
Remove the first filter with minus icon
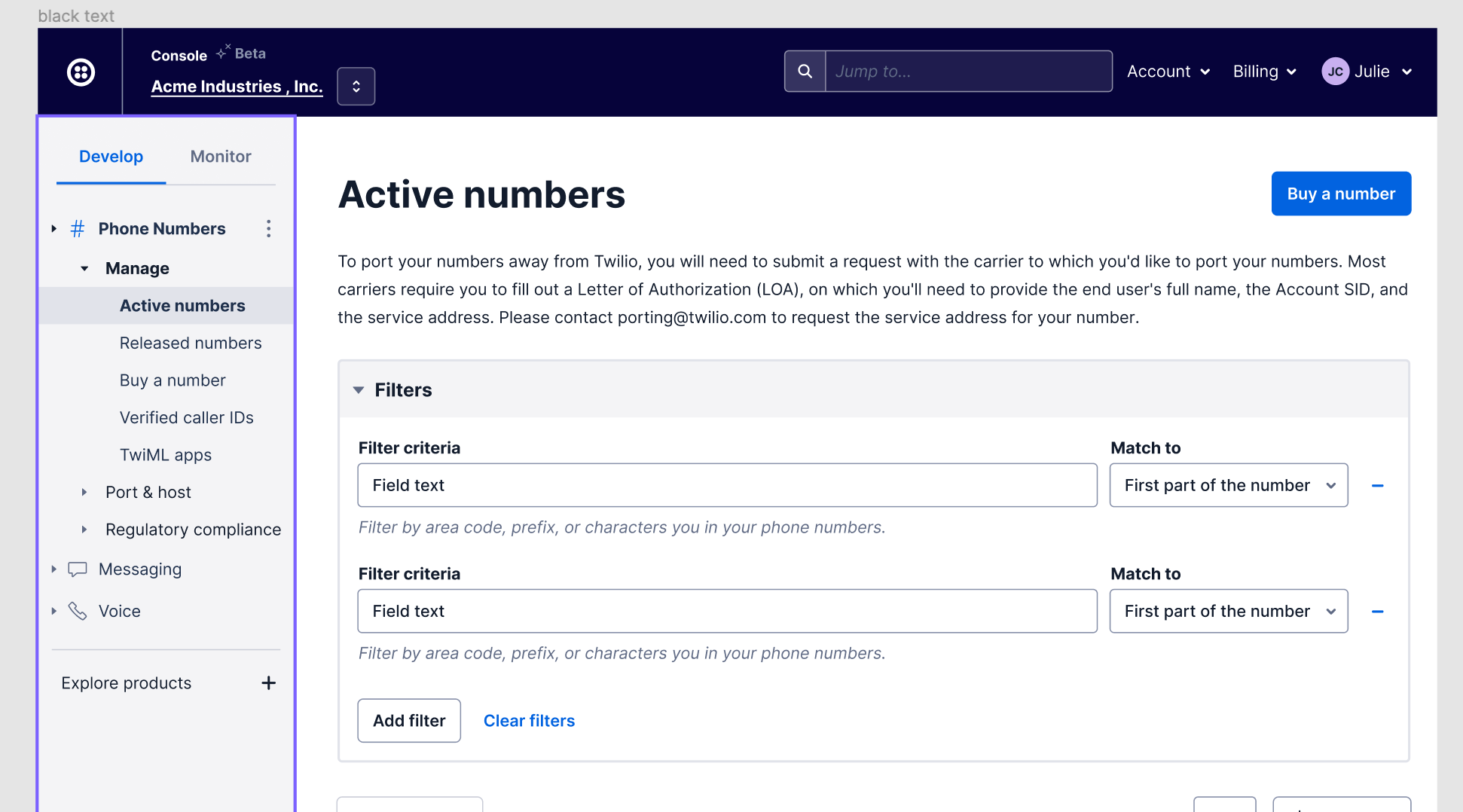pyautogui.click(x=1378, y=486)
